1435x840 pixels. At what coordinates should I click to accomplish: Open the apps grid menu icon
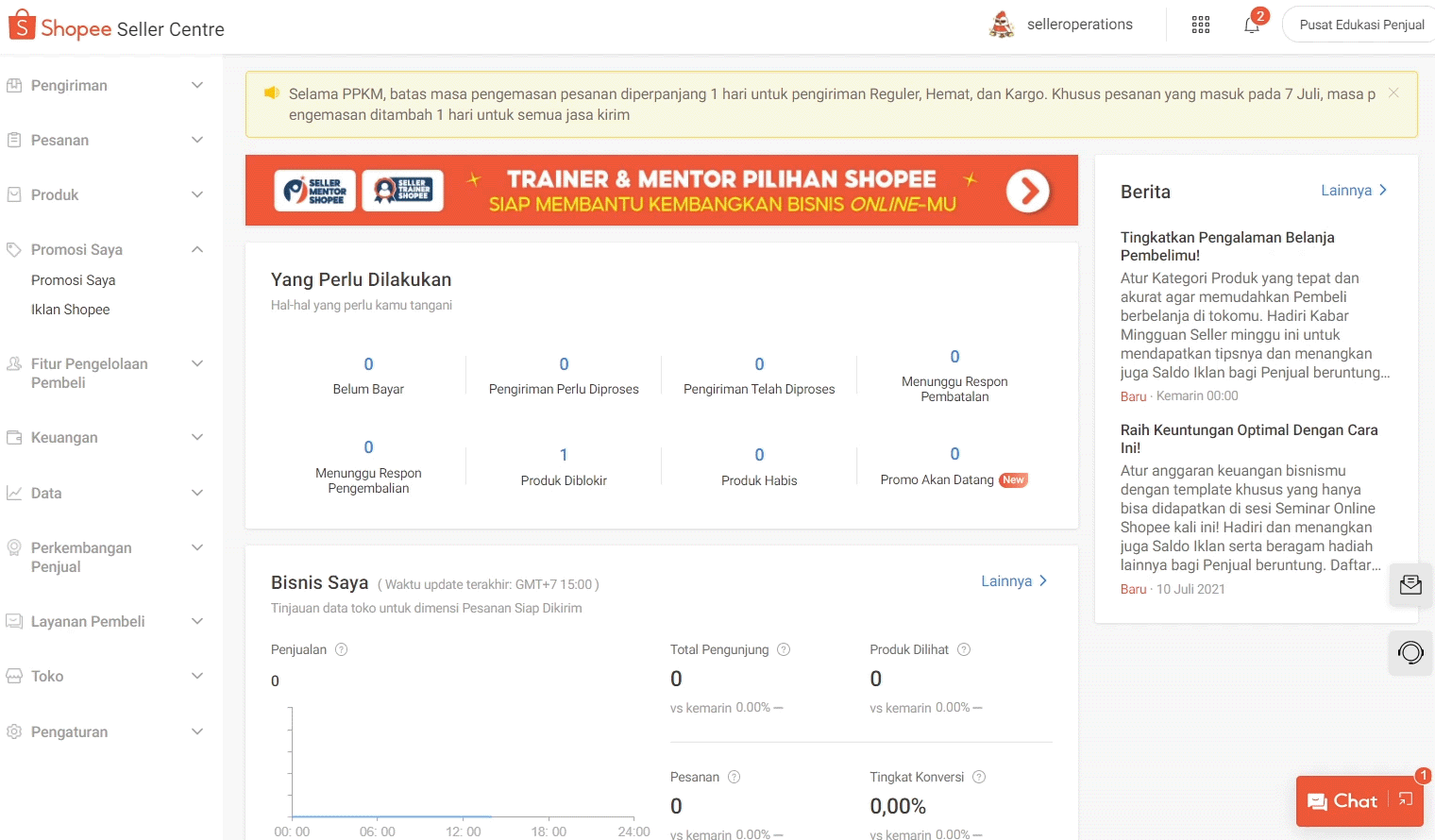coord(1201,25)
